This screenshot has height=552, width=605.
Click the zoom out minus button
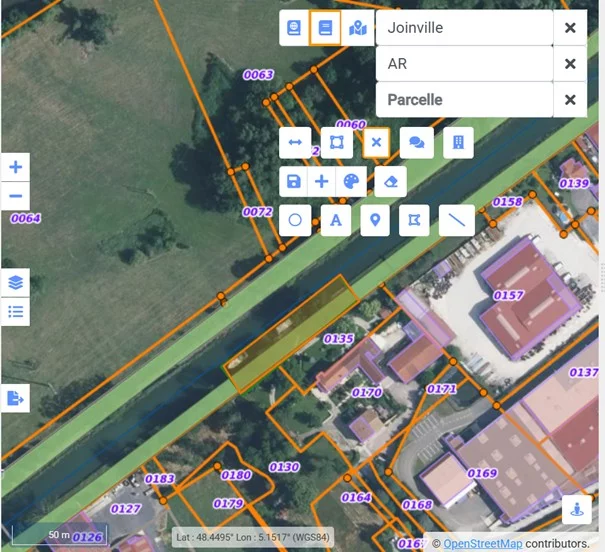pos(15,196)
